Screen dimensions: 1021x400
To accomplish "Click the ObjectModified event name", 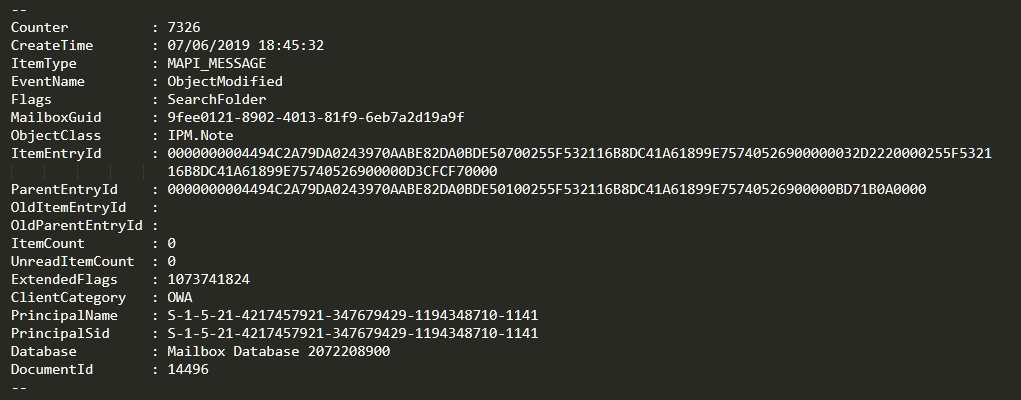I will pos(225,81).
